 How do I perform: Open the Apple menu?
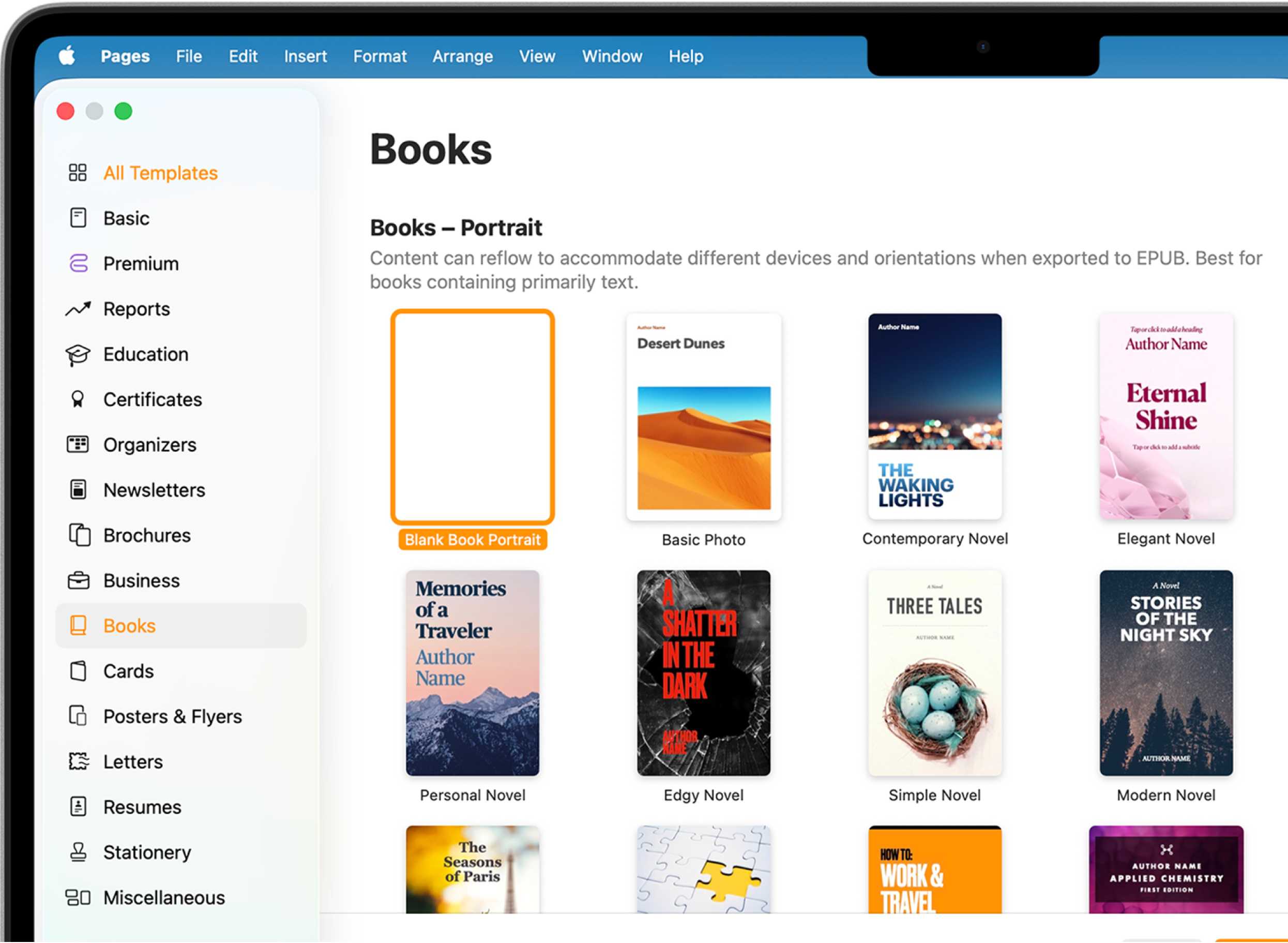(x=67, y=56)
